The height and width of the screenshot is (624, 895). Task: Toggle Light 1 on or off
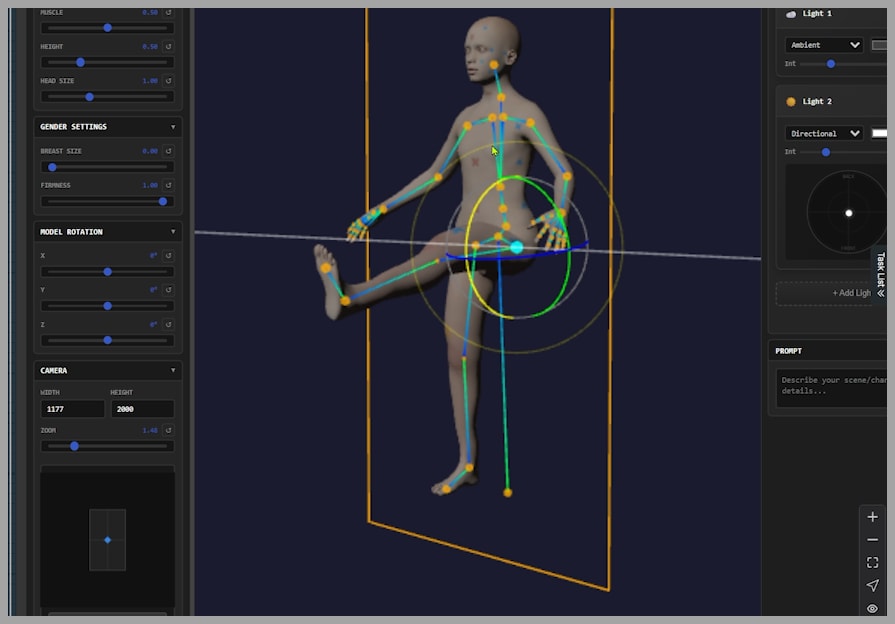(x=791, y=14)
